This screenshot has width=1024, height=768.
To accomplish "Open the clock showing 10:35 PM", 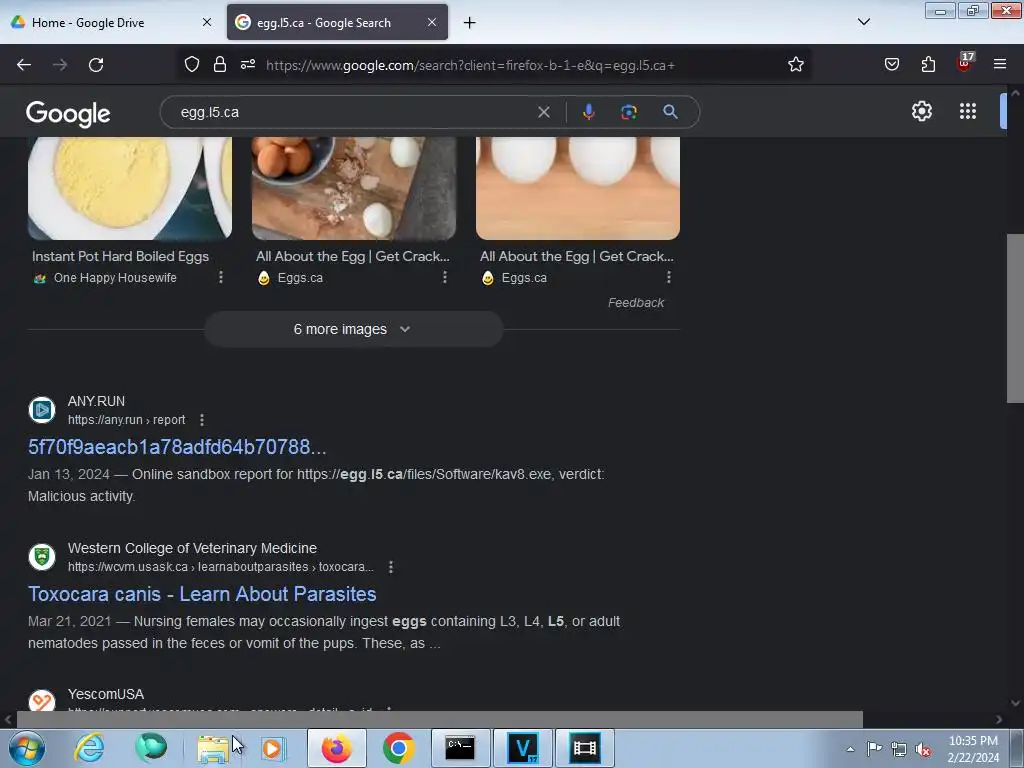I will pyautogui.click(x=973, y=749).
